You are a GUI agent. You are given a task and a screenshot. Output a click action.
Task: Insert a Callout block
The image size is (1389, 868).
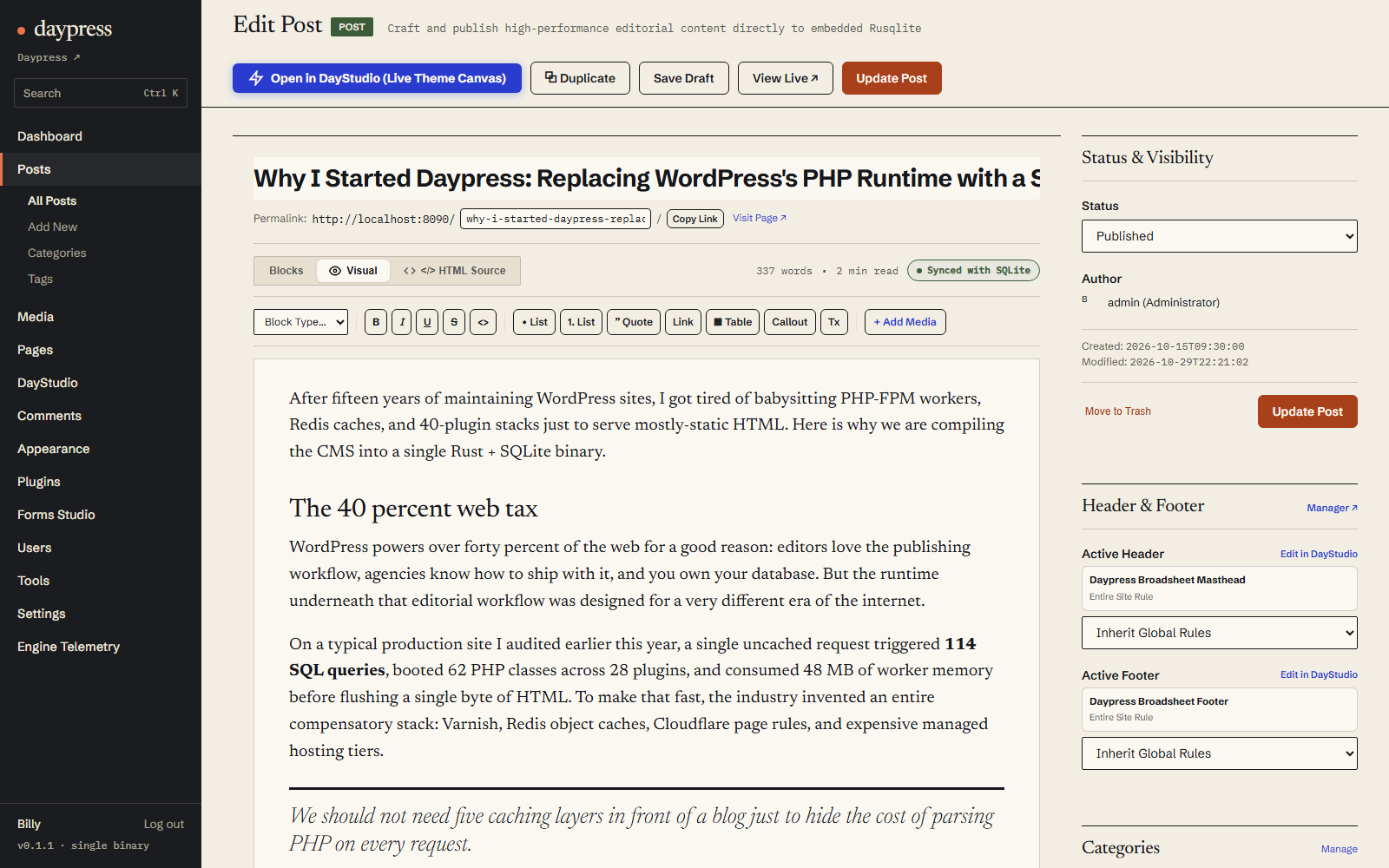pos(790,322)
